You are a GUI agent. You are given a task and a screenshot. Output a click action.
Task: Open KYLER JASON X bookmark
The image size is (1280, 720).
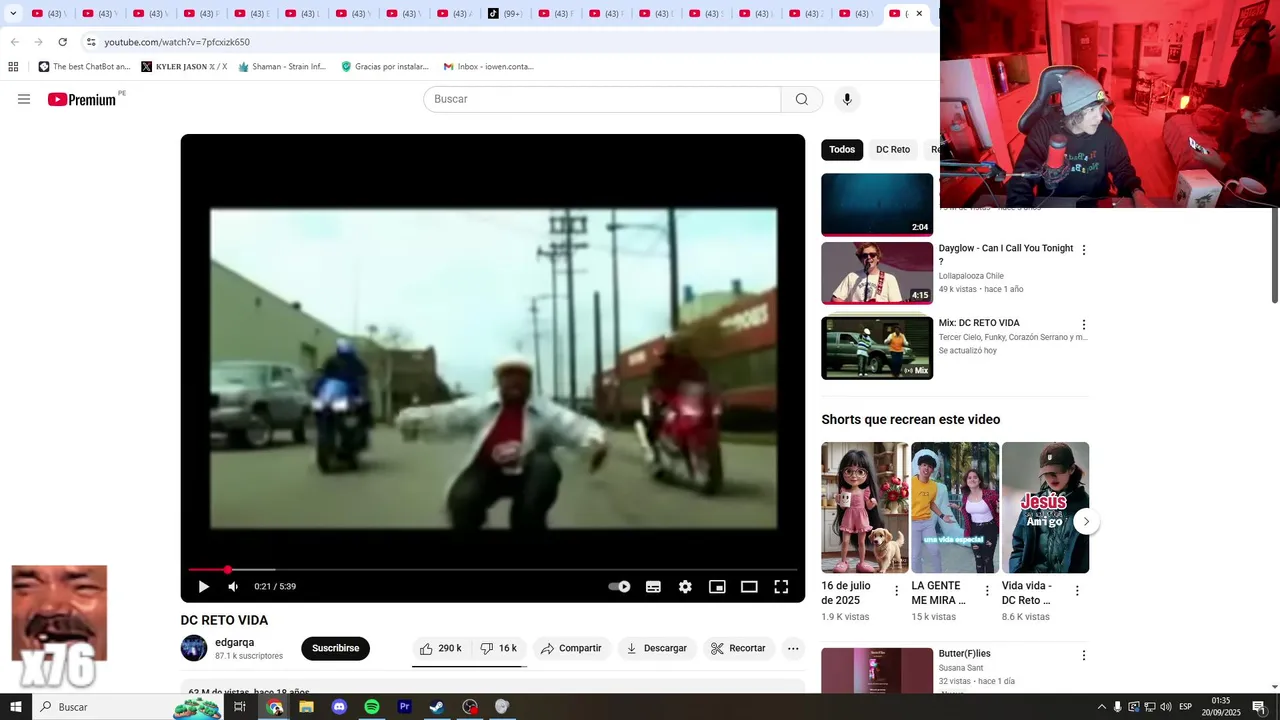(x=184, y=67)
